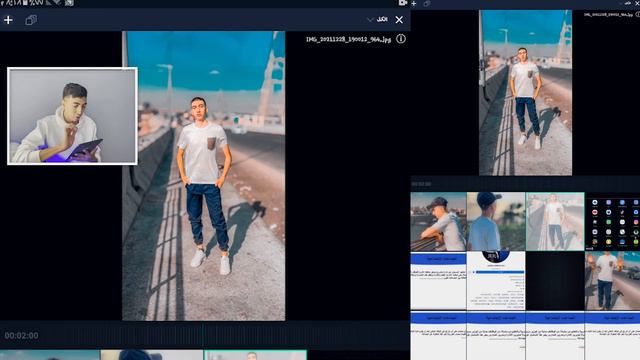This screenshot has height=360, width=640.
Task: Open the dropdown chevron beside the X button
Action: pyautogui.click(x=370, y=20)
